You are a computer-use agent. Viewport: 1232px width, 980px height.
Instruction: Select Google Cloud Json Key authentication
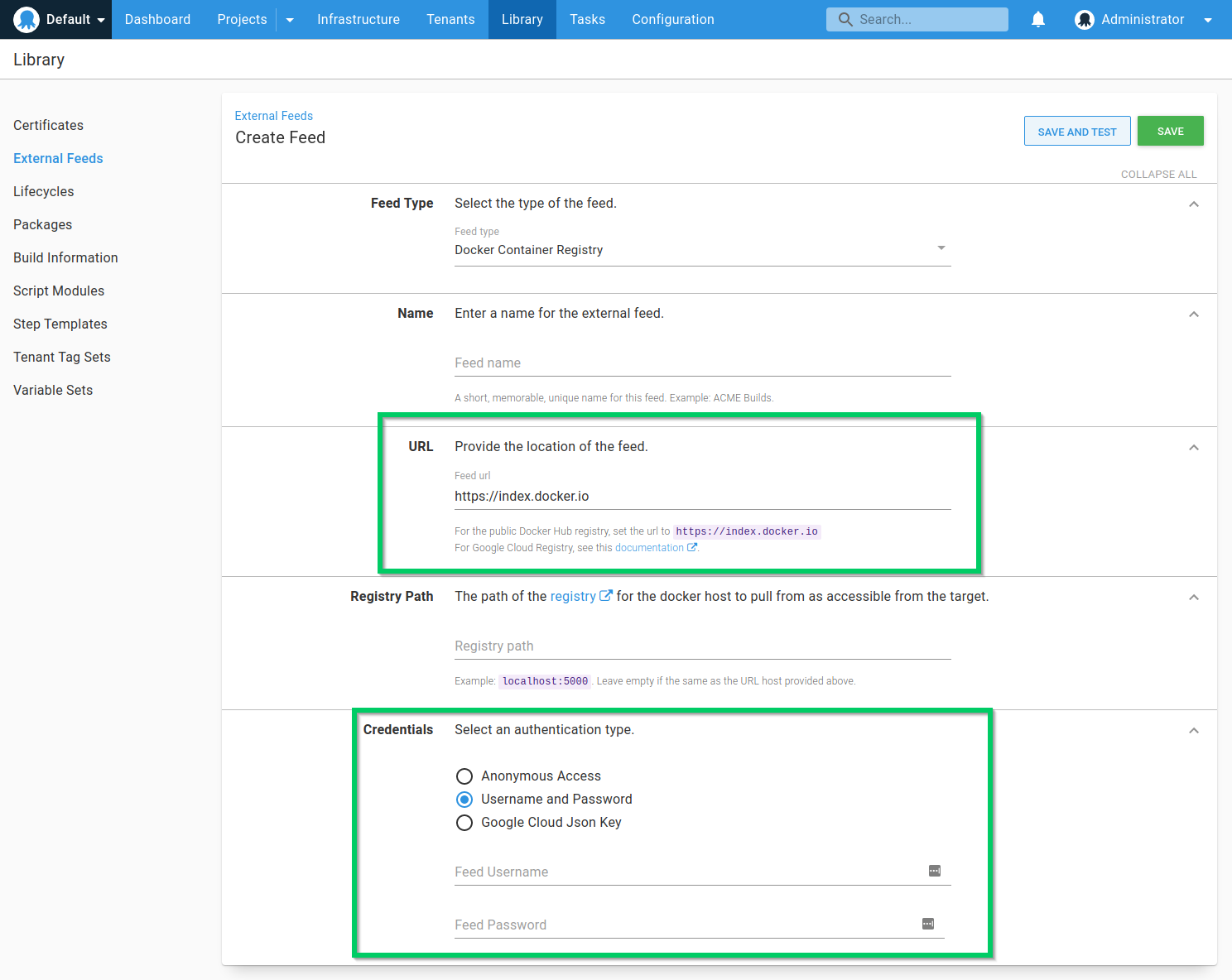coord(464,823)
